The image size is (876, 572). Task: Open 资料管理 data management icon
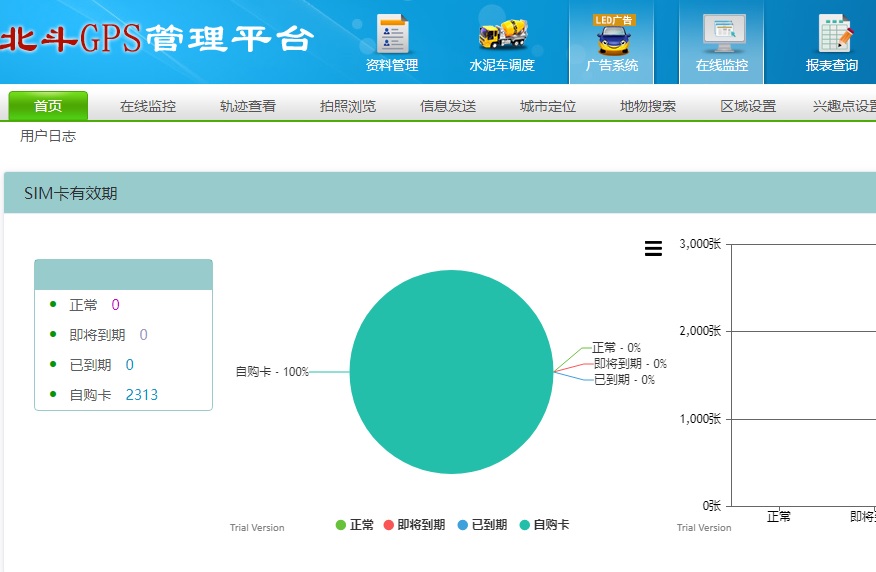[x=392, y=43]
